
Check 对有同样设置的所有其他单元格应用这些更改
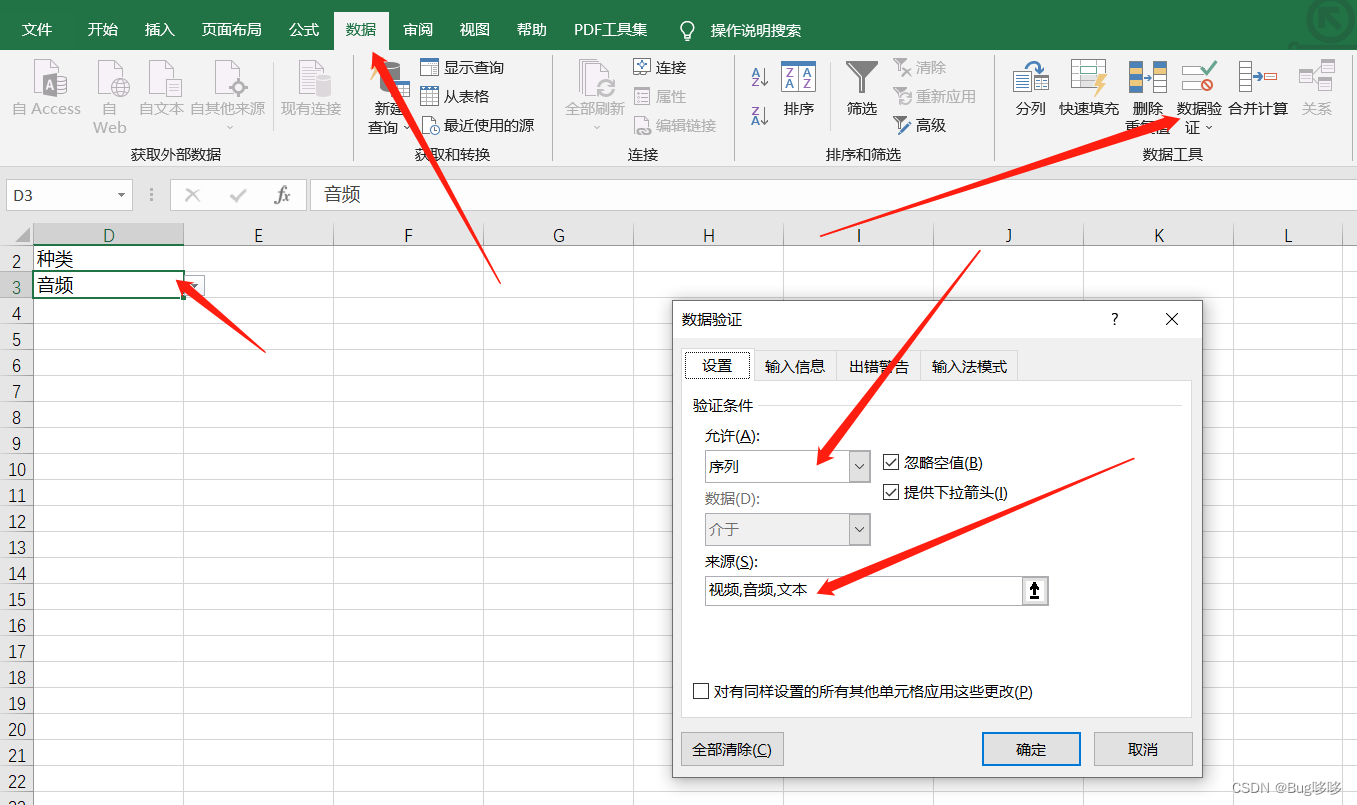(x=701, y=691)
